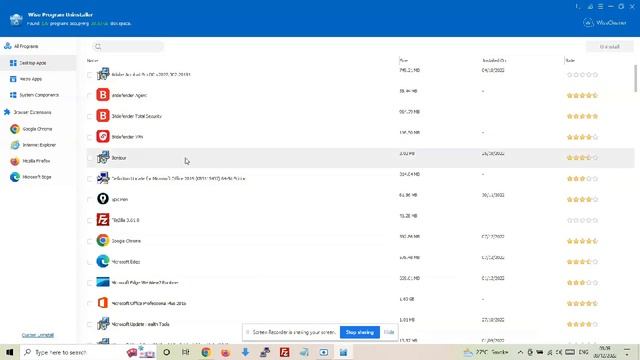
Task: Click the Bonjour star rating
Action: 582,158
